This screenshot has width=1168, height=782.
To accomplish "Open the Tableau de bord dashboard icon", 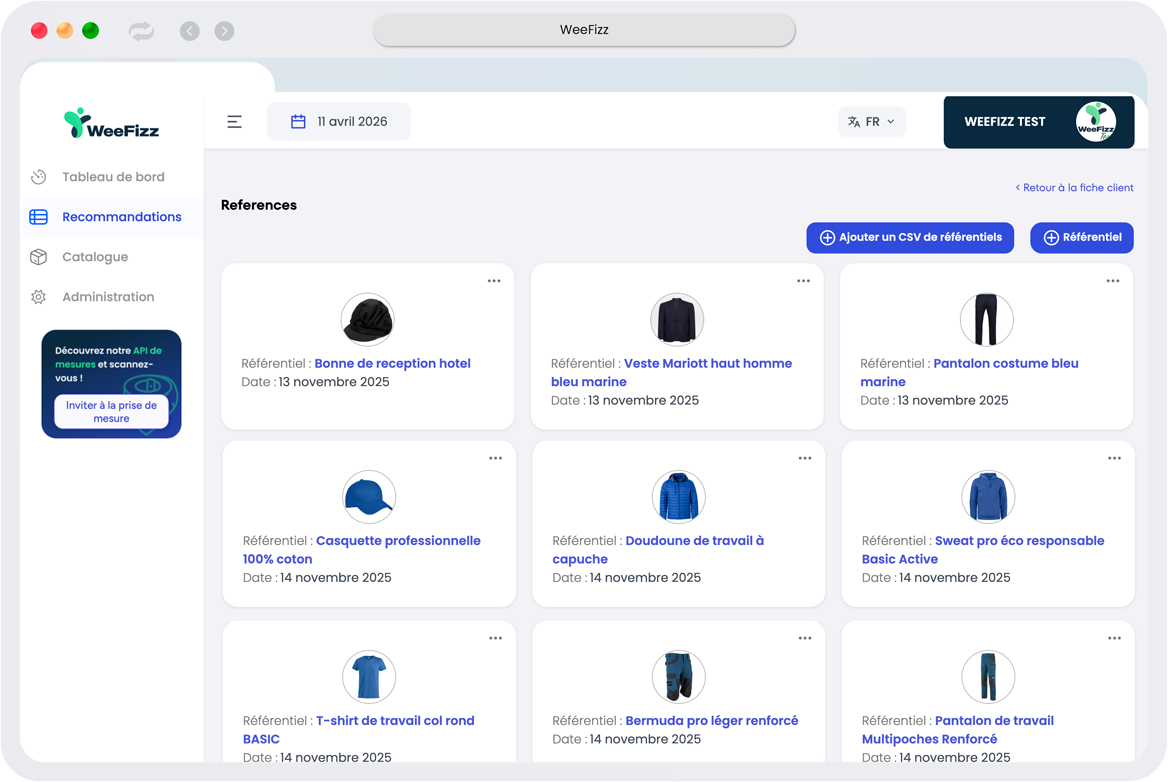I will click(x=37, y=176).
